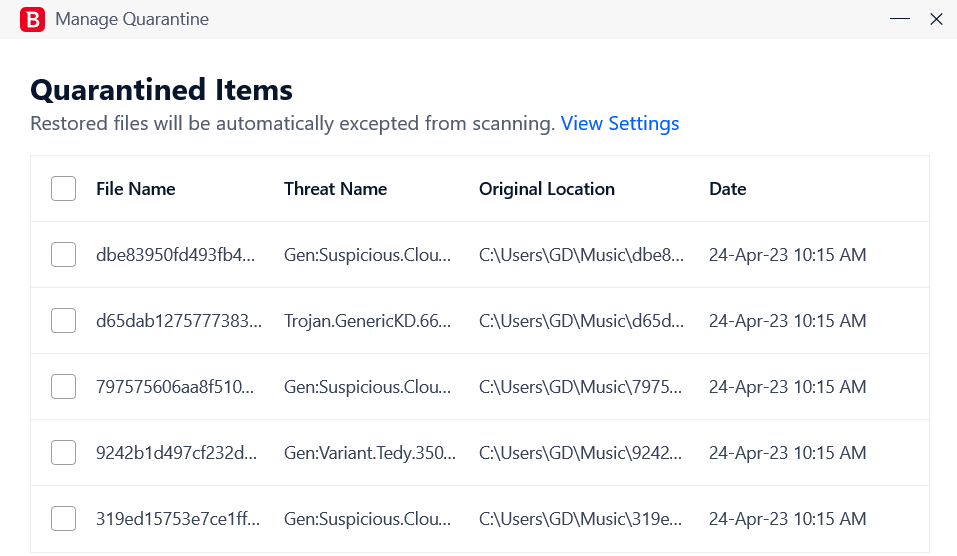Check the box for dbe83950fd493fb4 file

tap(63, 255)
